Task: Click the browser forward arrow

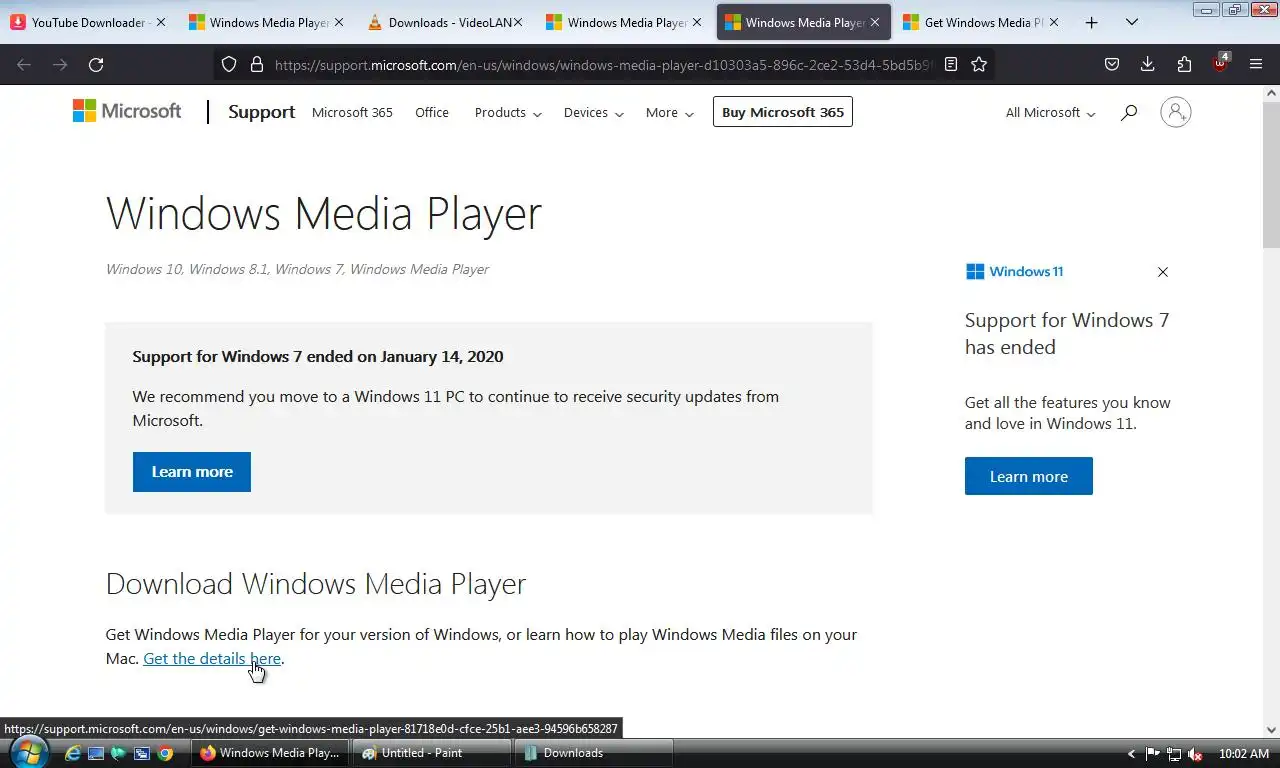Action: pos(60,64)
